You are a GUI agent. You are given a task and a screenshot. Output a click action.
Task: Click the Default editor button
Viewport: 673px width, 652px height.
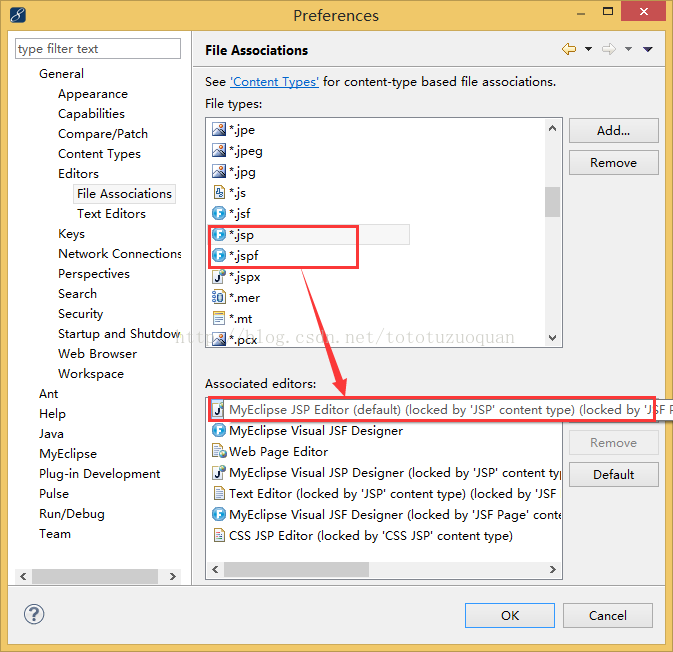tap(613, 474)
